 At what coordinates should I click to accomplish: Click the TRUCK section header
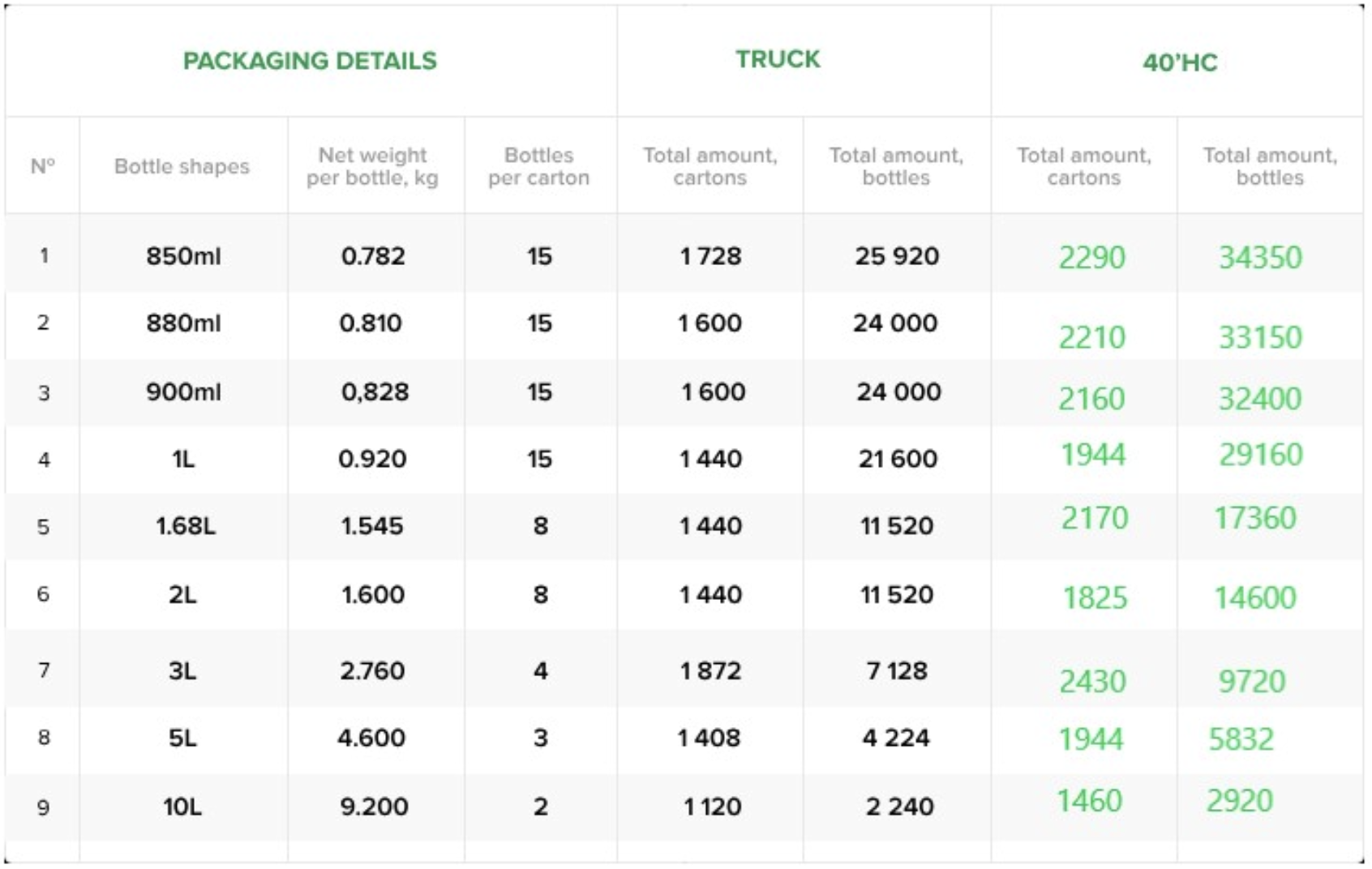coord(778,59)
